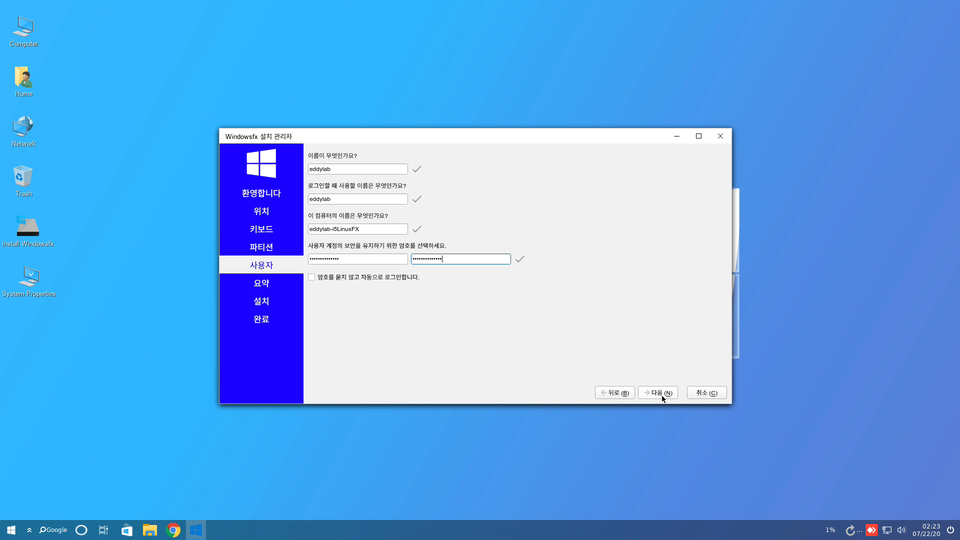The height and width of the screenshot is (540, 960).
Task: Select the 요약 step in sidebar
Action: (x=261, y=283)
